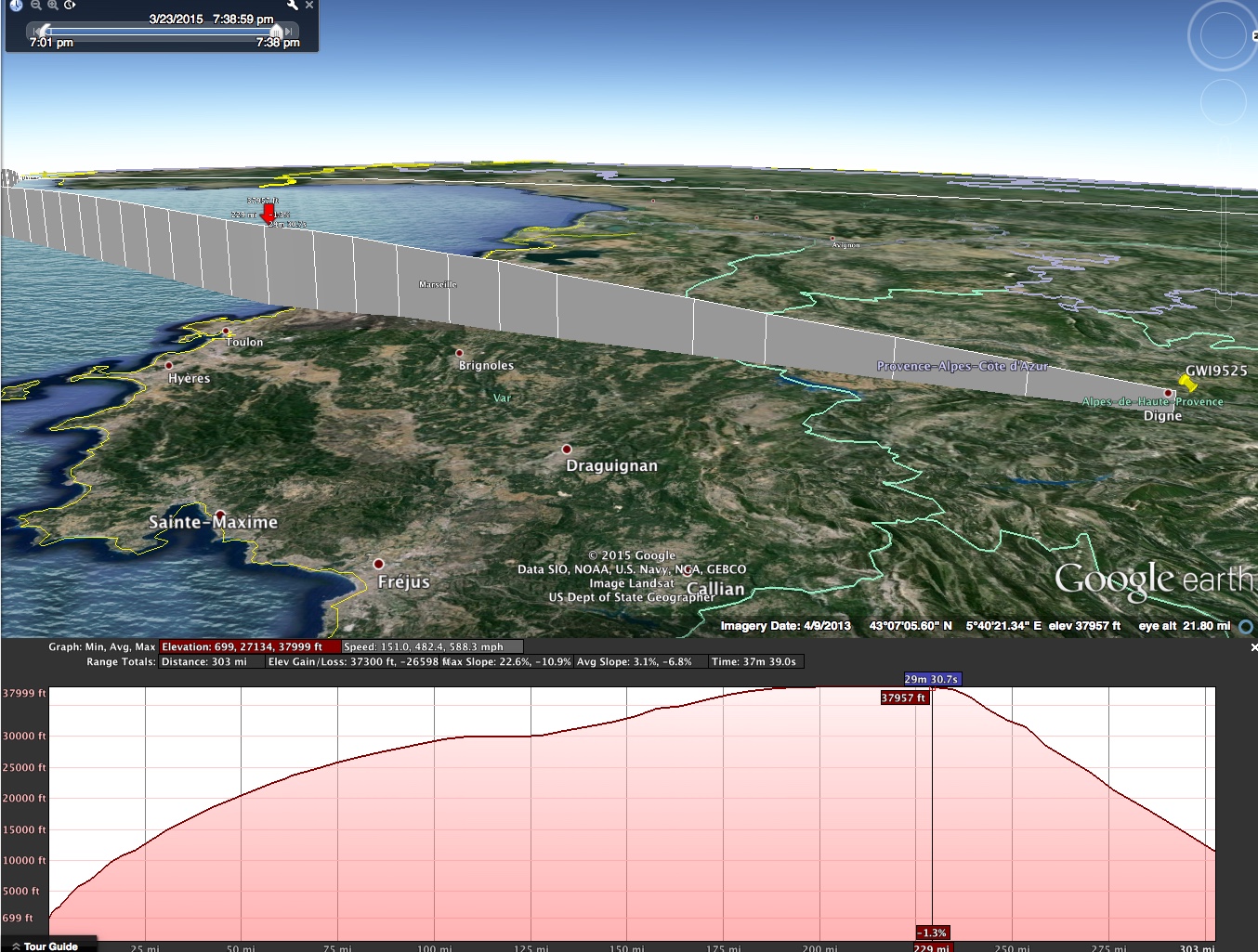Select the GWI9525 yellow placemark
This screenshot has height=952, width=1258.
point(1187,382)
